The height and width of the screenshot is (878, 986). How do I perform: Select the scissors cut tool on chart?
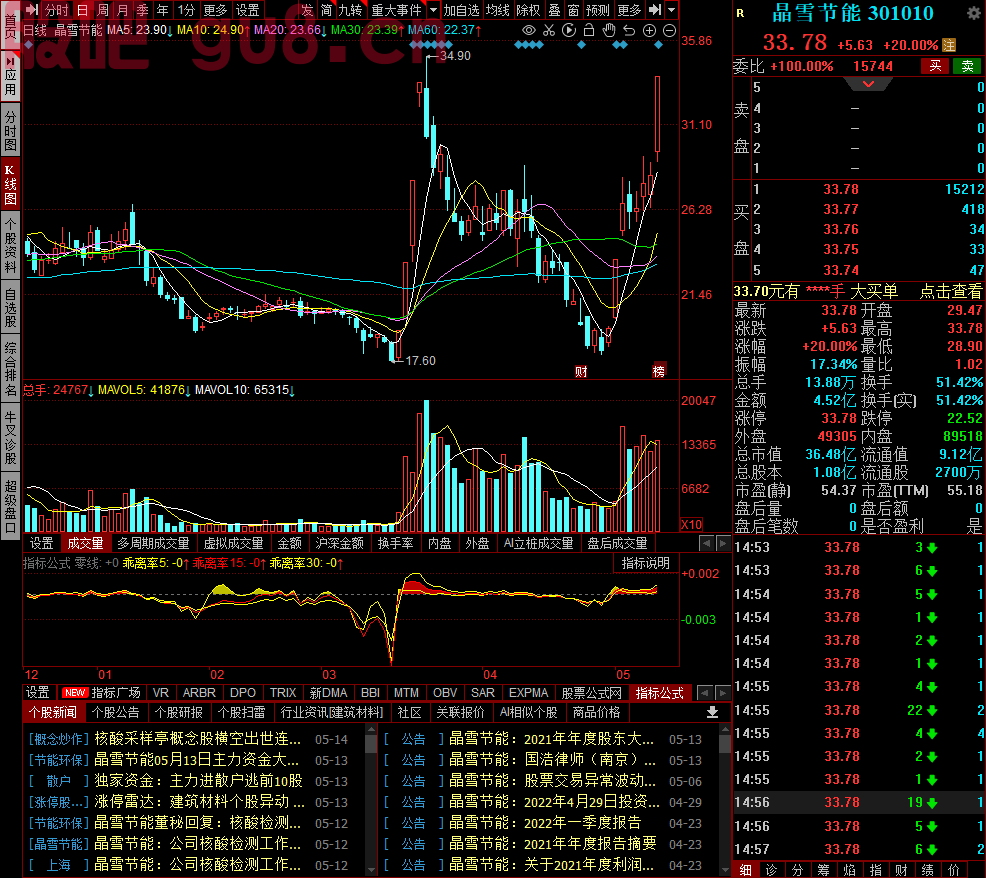pyautogui.click(x=549, y=30)
